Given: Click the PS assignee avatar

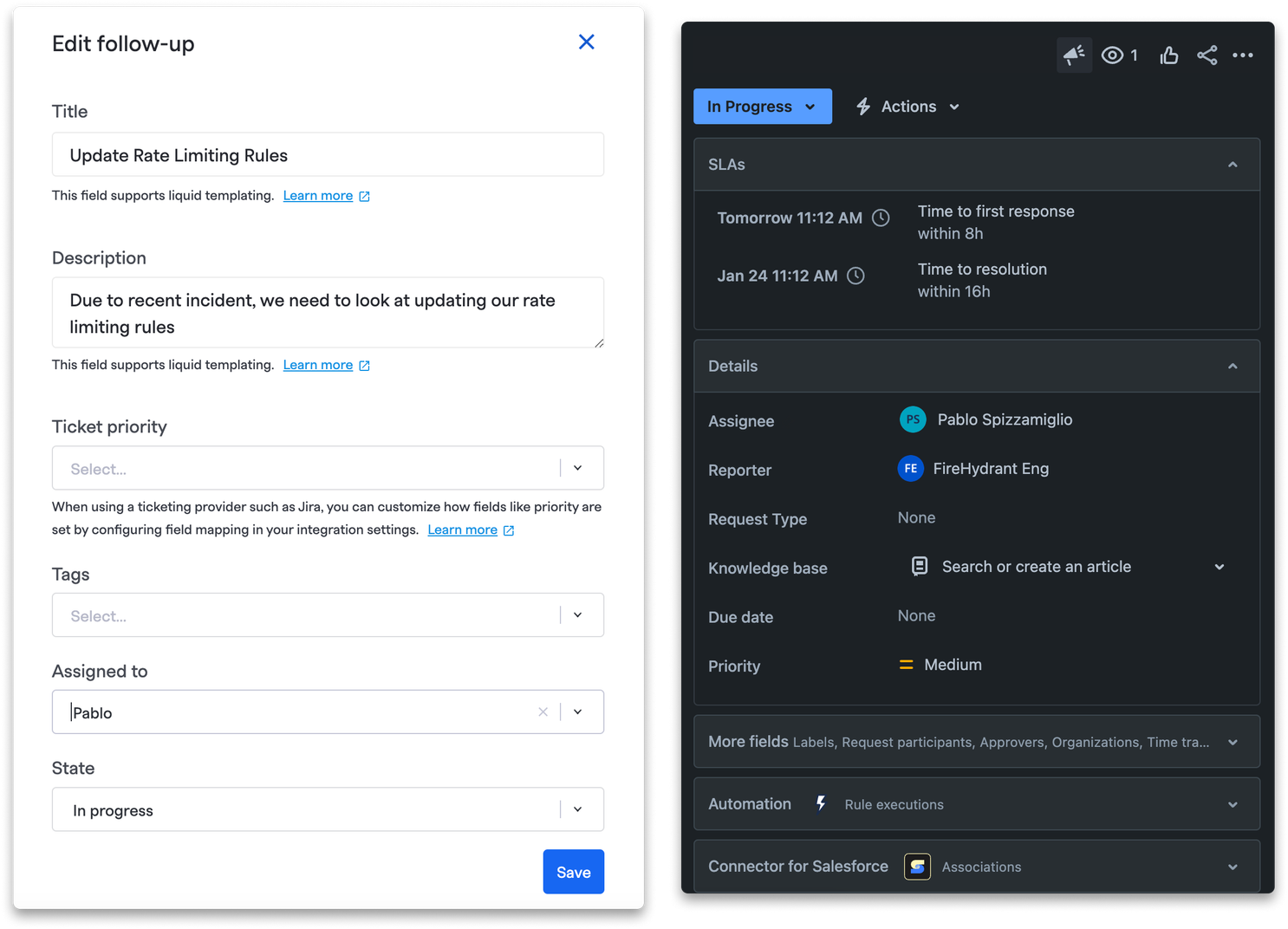Looking at the screenshot, I should click(x=913, y=419).
